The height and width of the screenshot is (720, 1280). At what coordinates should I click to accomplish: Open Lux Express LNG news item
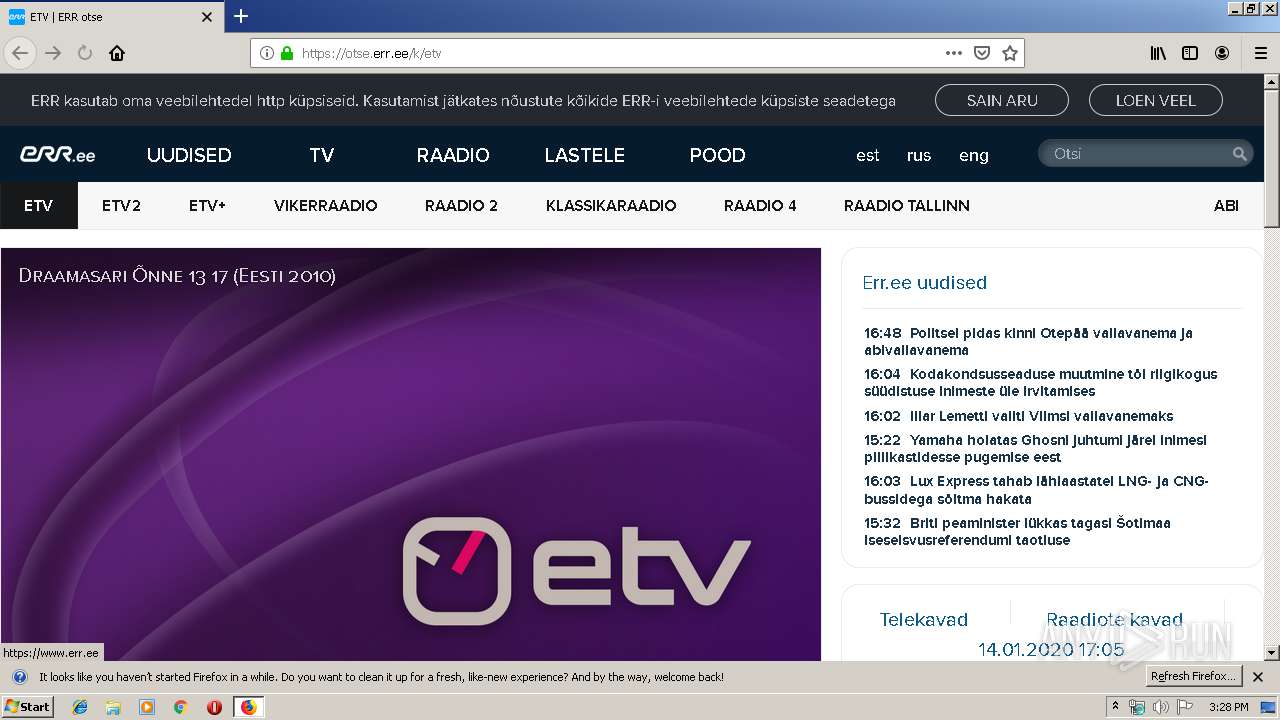pos(1036,490)
